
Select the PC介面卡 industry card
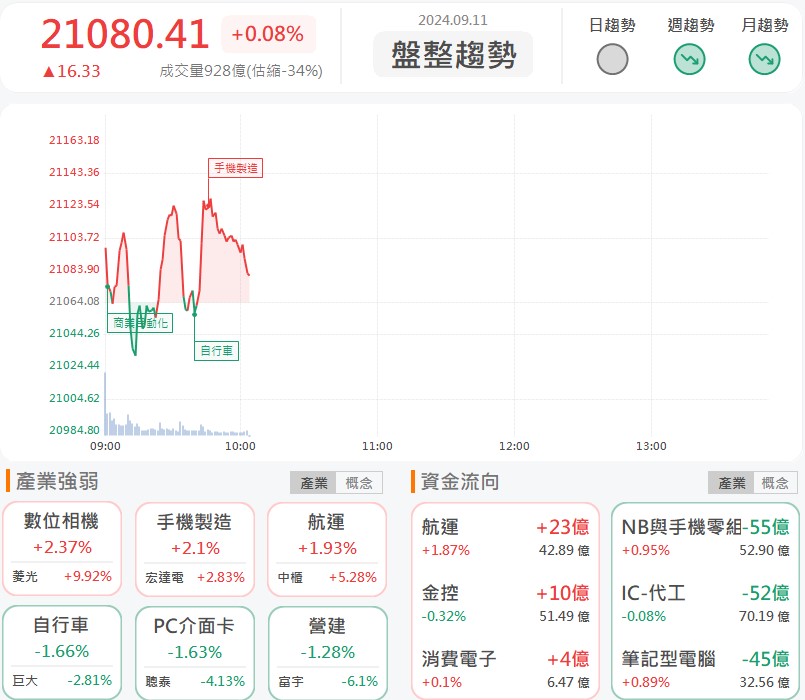pos(195,650)
